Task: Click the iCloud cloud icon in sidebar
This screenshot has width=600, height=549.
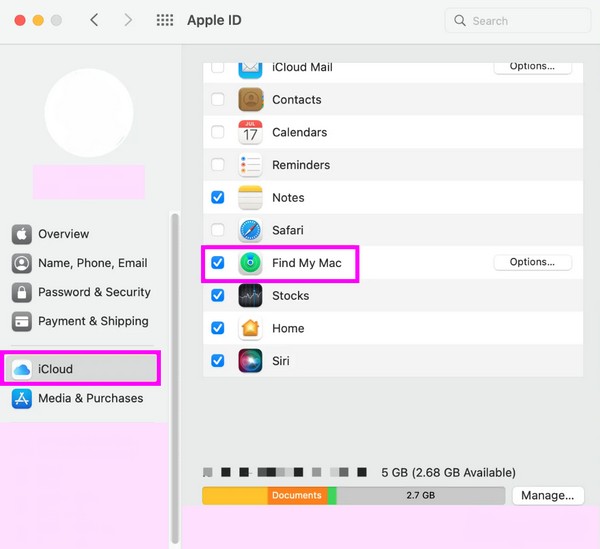Action: pyautogui.click(x=22, y=369)
